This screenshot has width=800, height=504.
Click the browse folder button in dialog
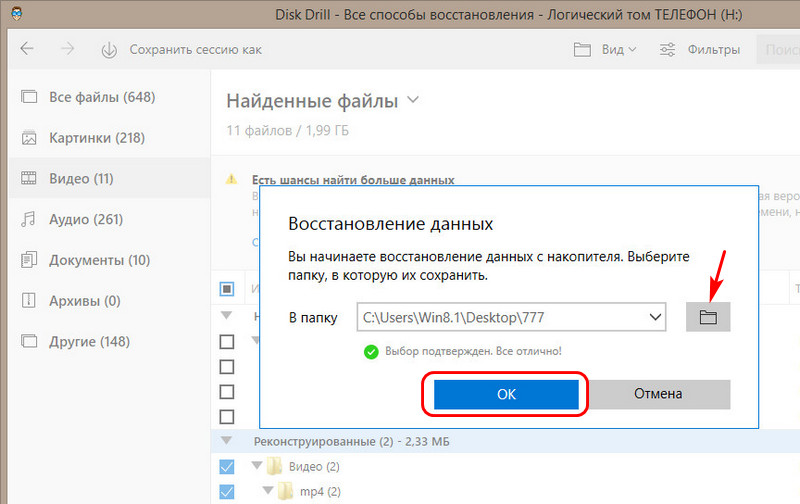(x=708, y=317)
